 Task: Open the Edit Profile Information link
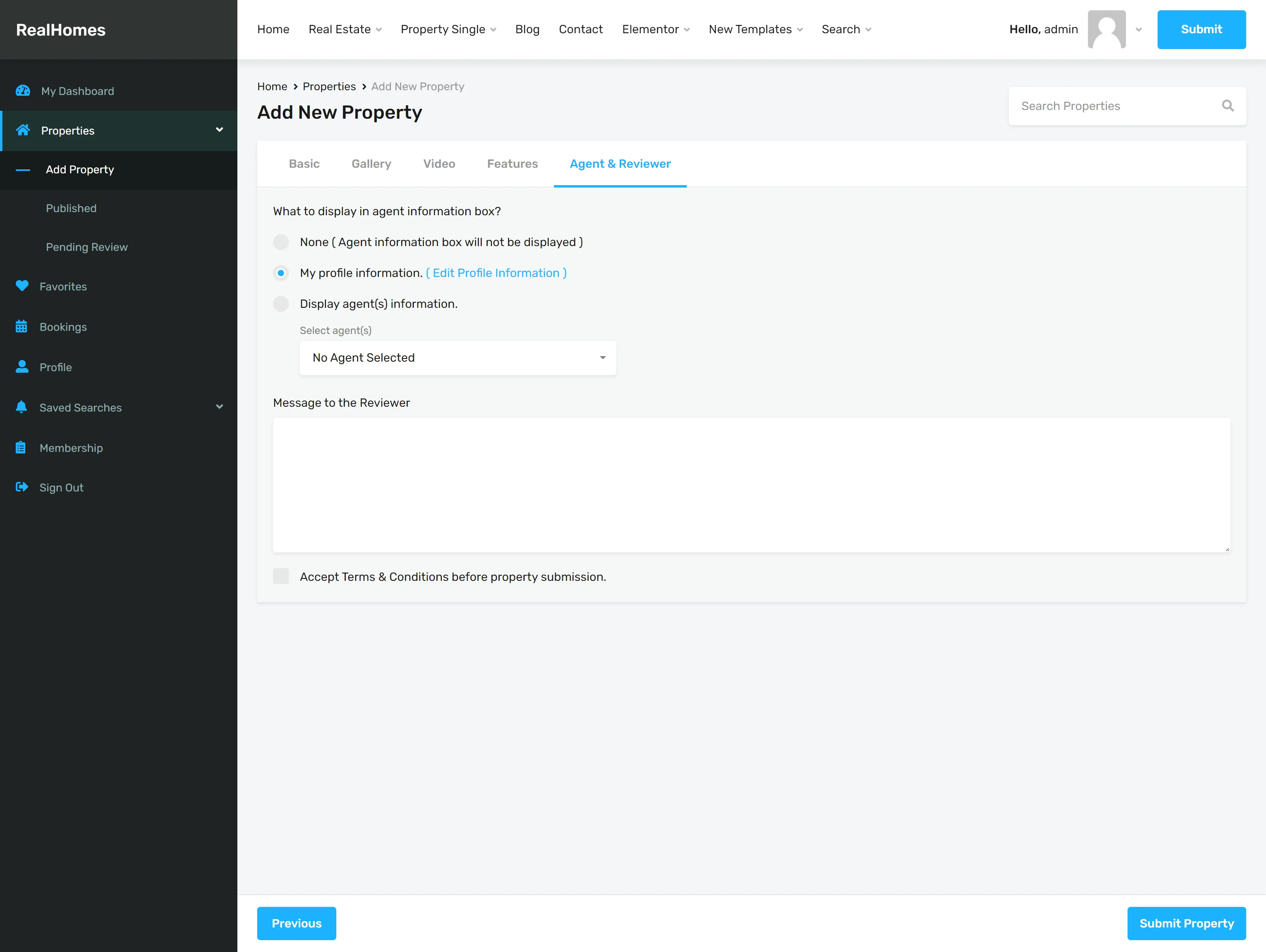tap(496, 273)
